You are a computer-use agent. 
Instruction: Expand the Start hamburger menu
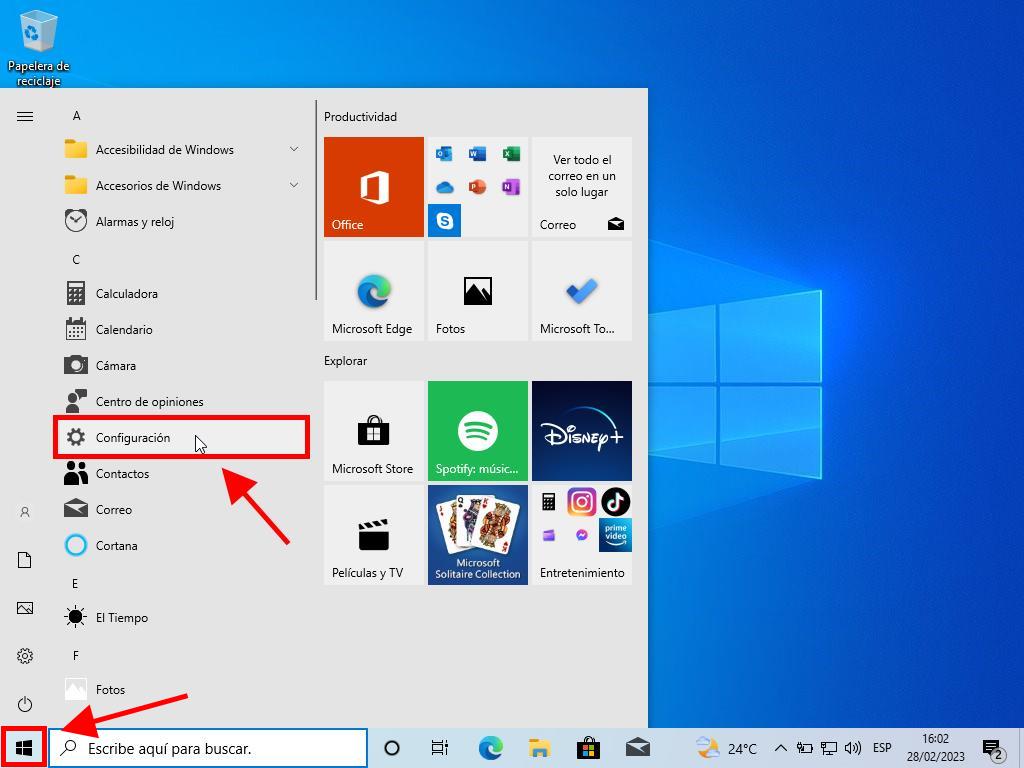point(25,117)
